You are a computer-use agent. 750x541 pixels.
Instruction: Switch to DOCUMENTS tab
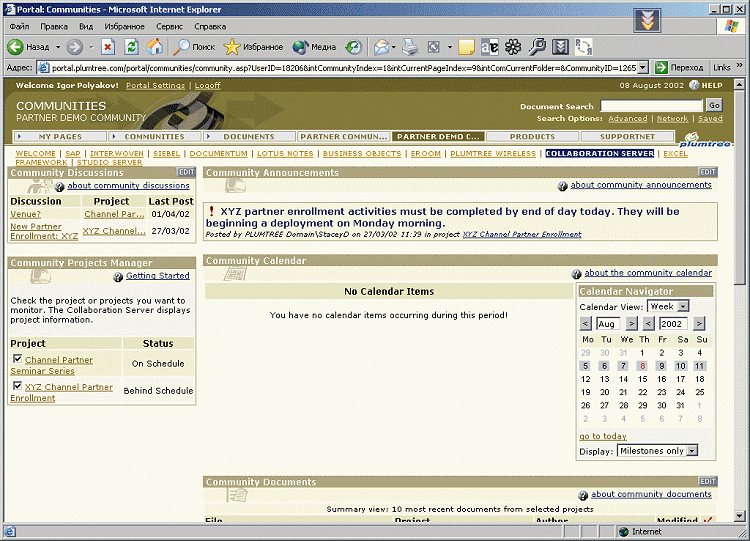tap(249, 137)
